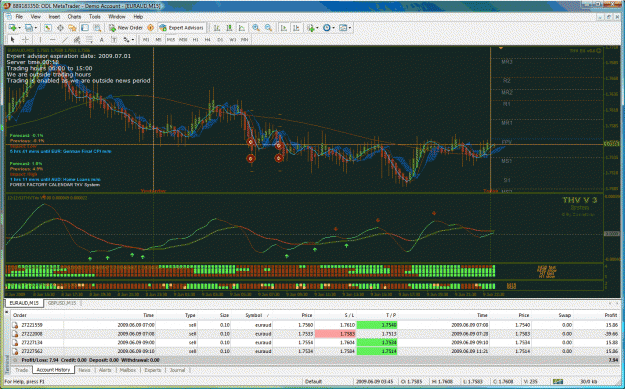Viewport: 625px width, 389px height.
Task: Open the Insert menu
Action: (x=54, y=17)
